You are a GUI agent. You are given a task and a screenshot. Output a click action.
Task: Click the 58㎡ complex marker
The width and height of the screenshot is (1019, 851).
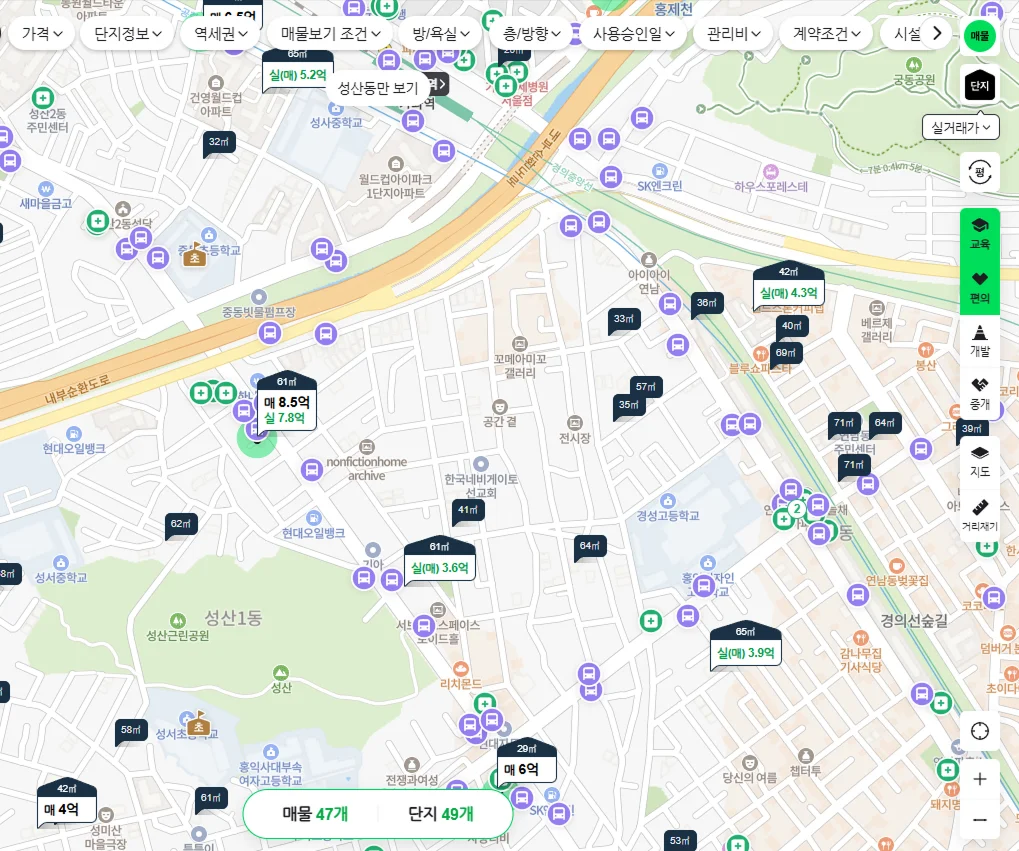(131, 730)
